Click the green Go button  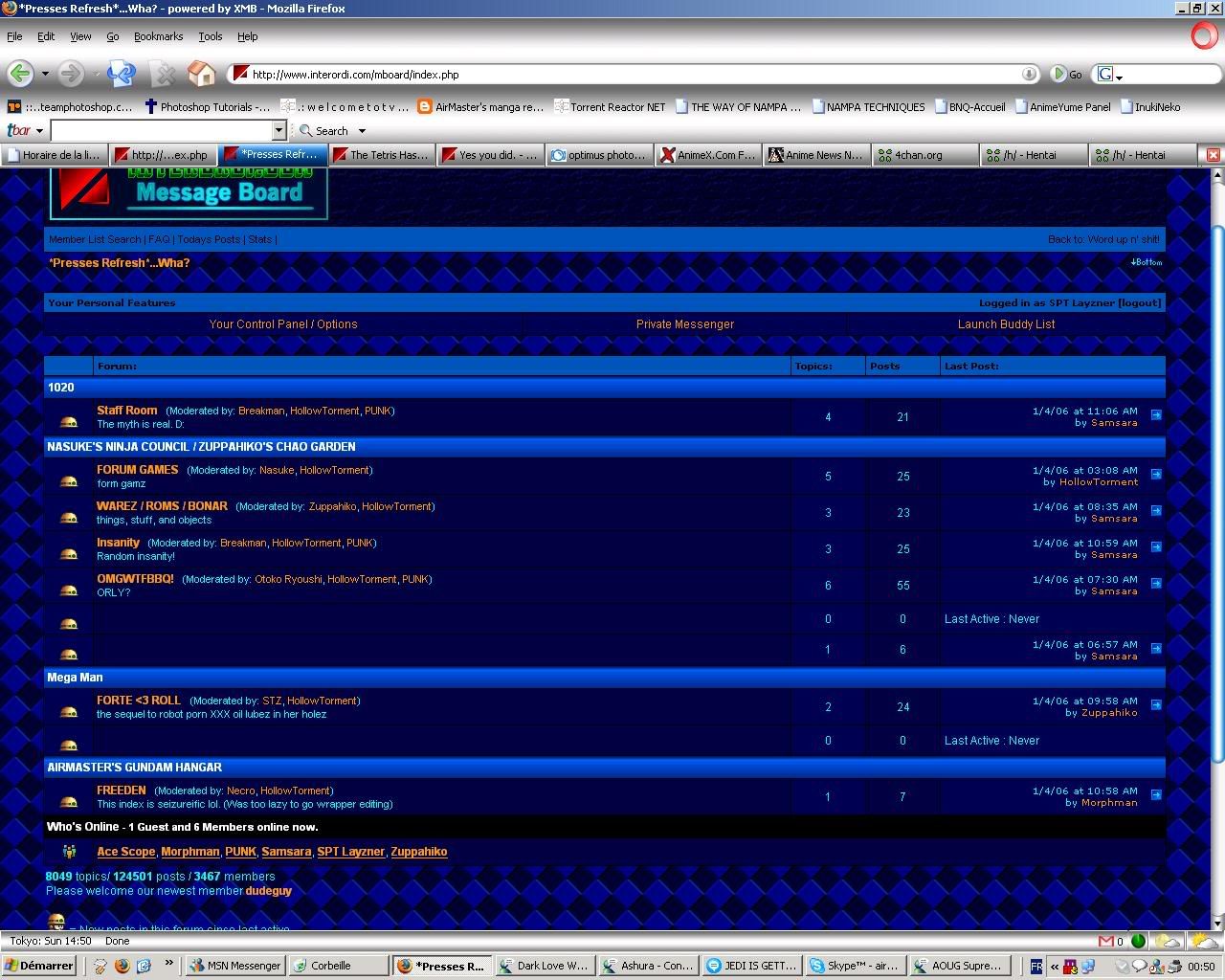click(1066, 74)
